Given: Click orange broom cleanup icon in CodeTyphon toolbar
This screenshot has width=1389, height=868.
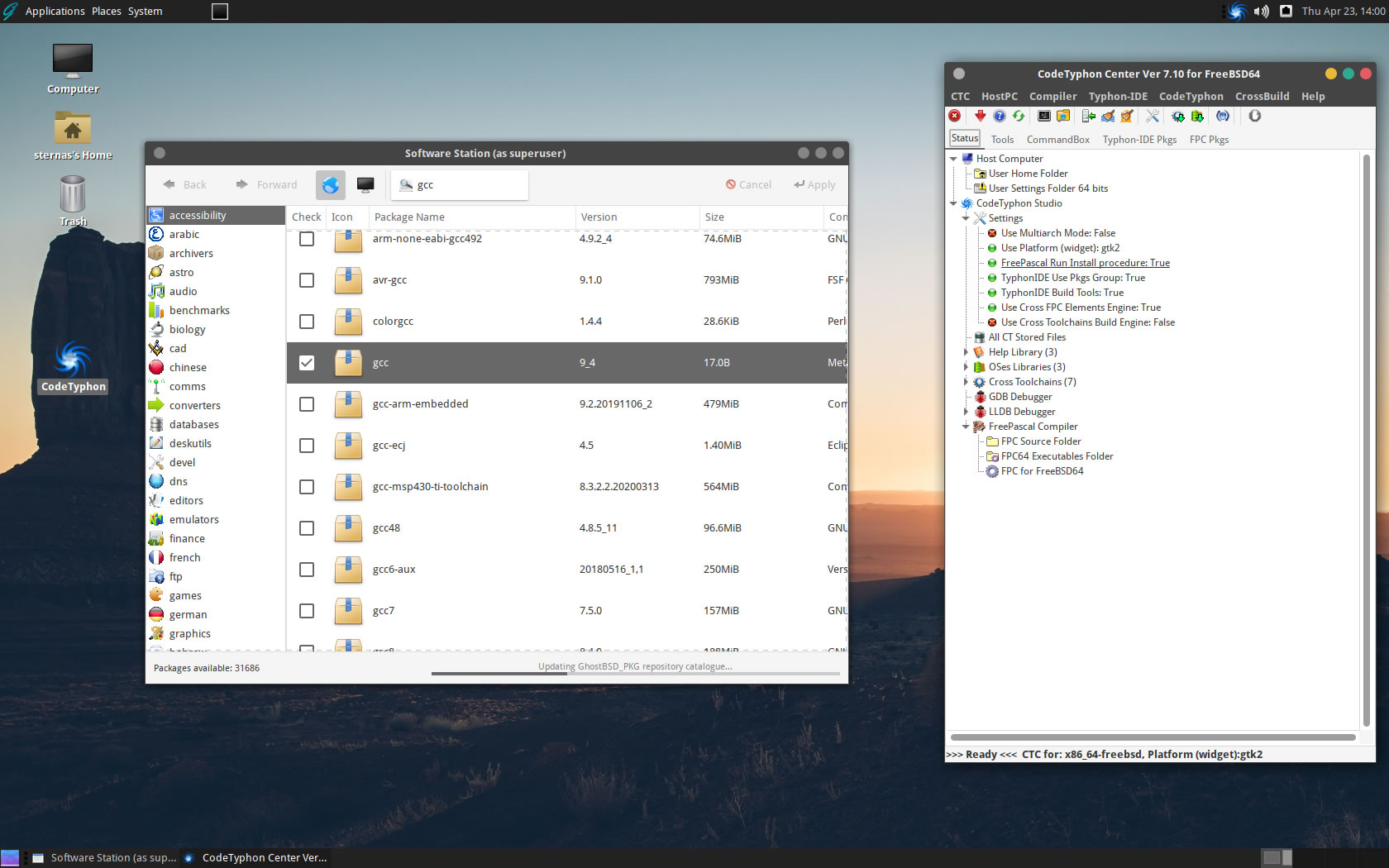Looking at the screenshot, I should [x=1127, y=117].
